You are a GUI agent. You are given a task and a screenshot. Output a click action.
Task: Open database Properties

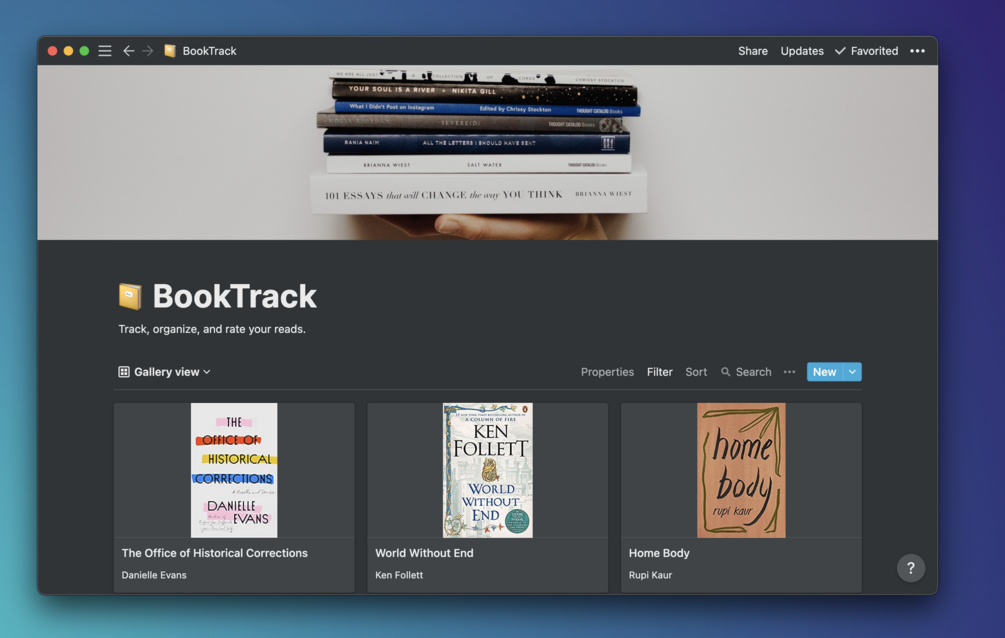click(607, 372)
